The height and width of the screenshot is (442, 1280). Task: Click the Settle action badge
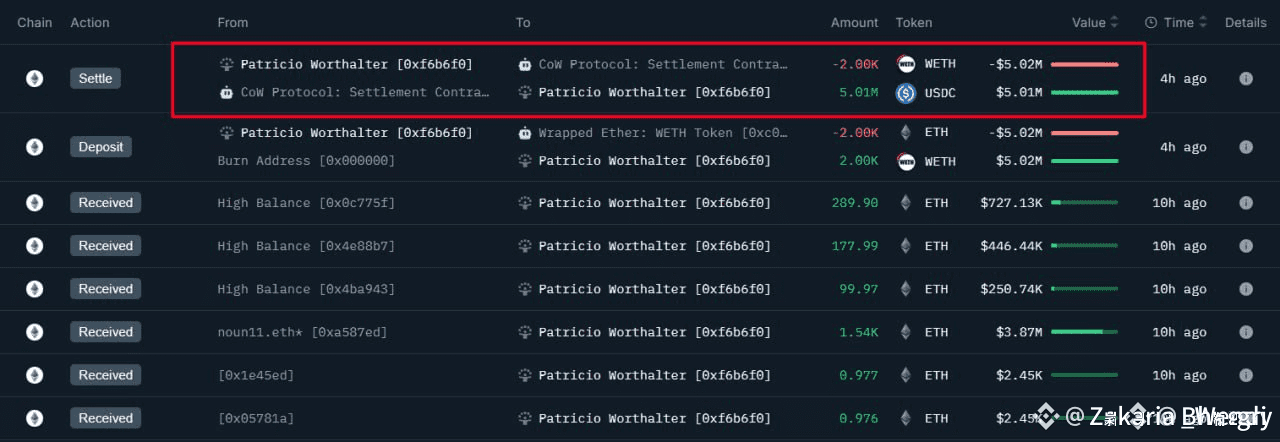[96, 78]
